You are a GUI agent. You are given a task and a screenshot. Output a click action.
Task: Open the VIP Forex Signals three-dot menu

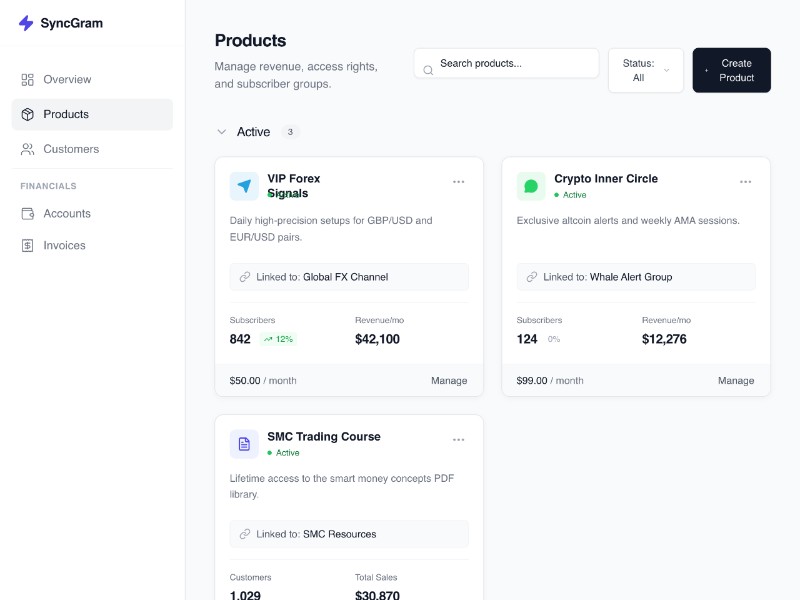click(458, 182)
